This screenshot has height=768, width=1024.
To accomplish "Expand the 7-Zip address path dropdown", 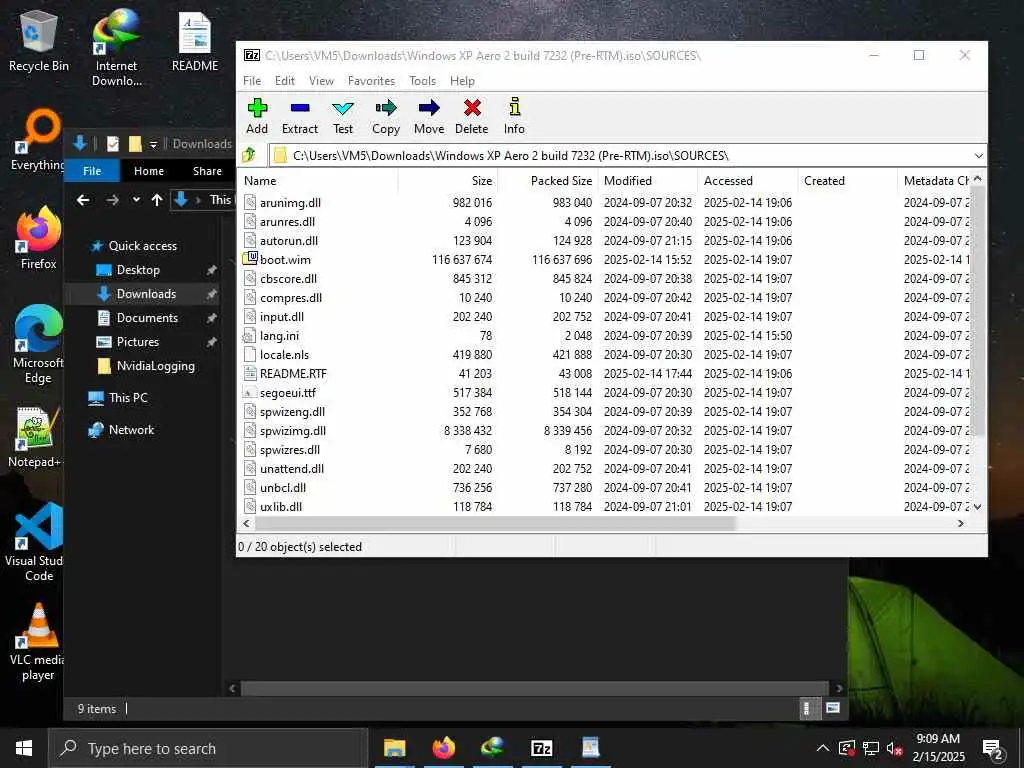I will point(978,155).
